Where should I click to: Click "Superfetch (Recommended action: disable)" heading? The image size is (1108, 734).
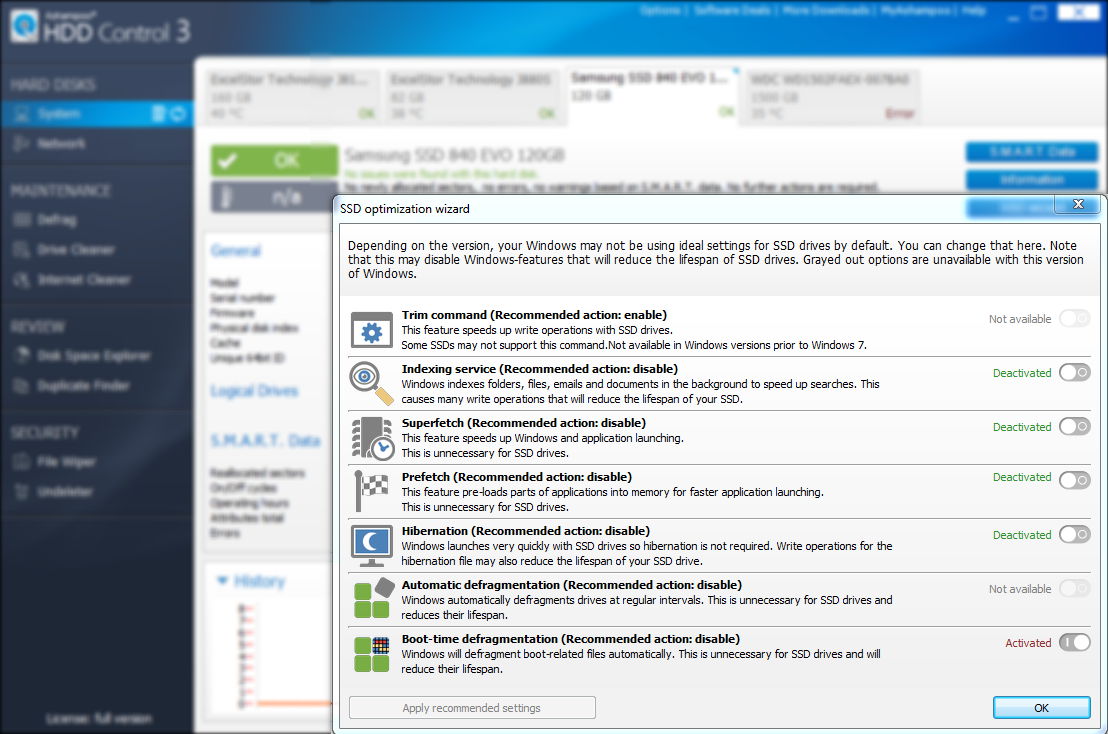pyautogui.click(x=524, y=422)
